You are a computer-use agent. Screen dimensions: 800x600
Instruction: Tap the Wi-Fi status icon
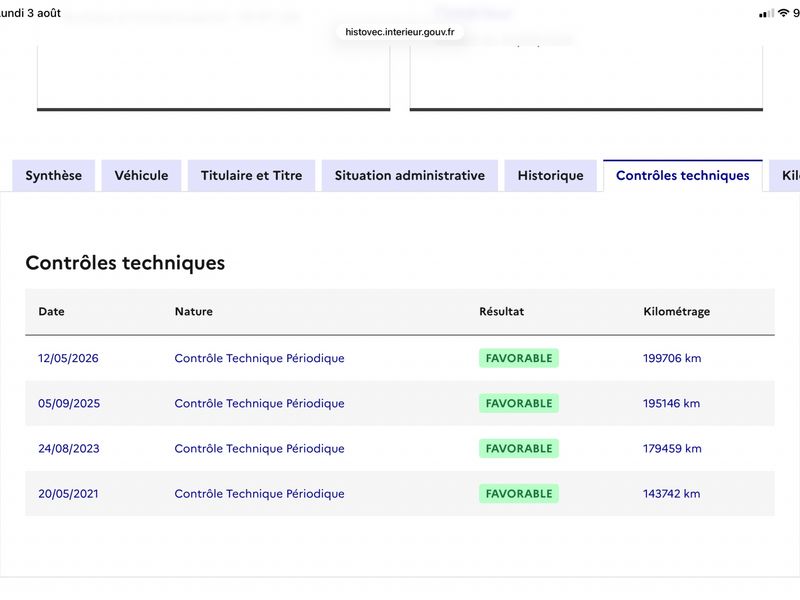pos(783,13)
